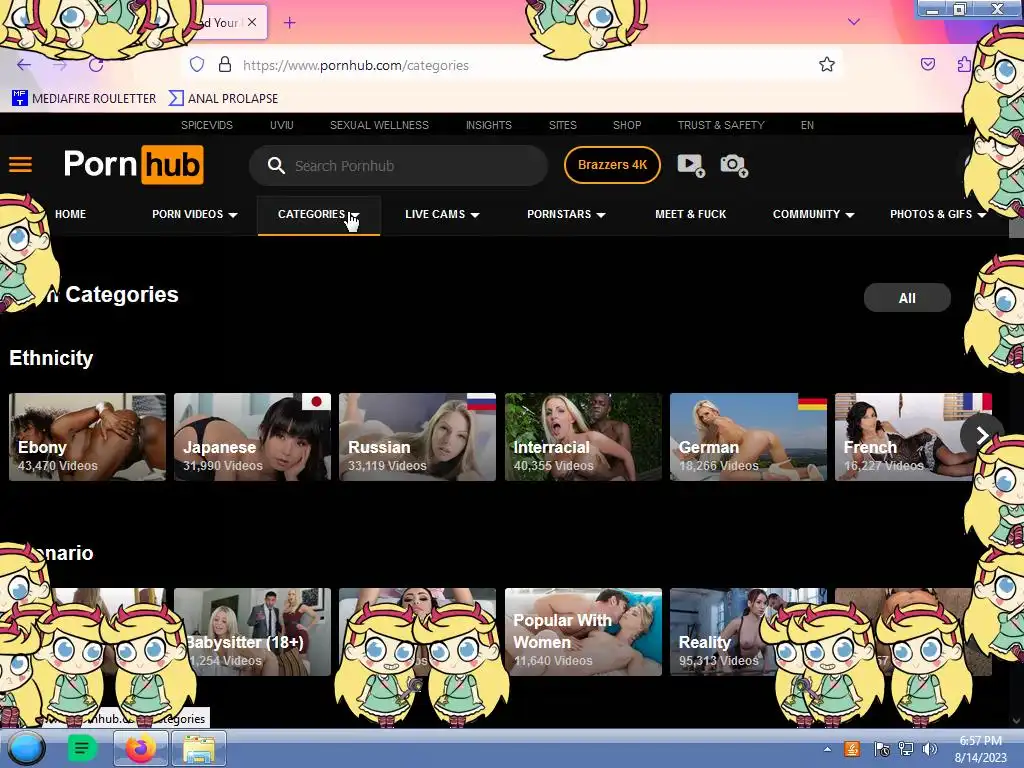Open the INSIGHTS top link
Viewport: 1024px width, 768px height.
click(x=488, y=125)
